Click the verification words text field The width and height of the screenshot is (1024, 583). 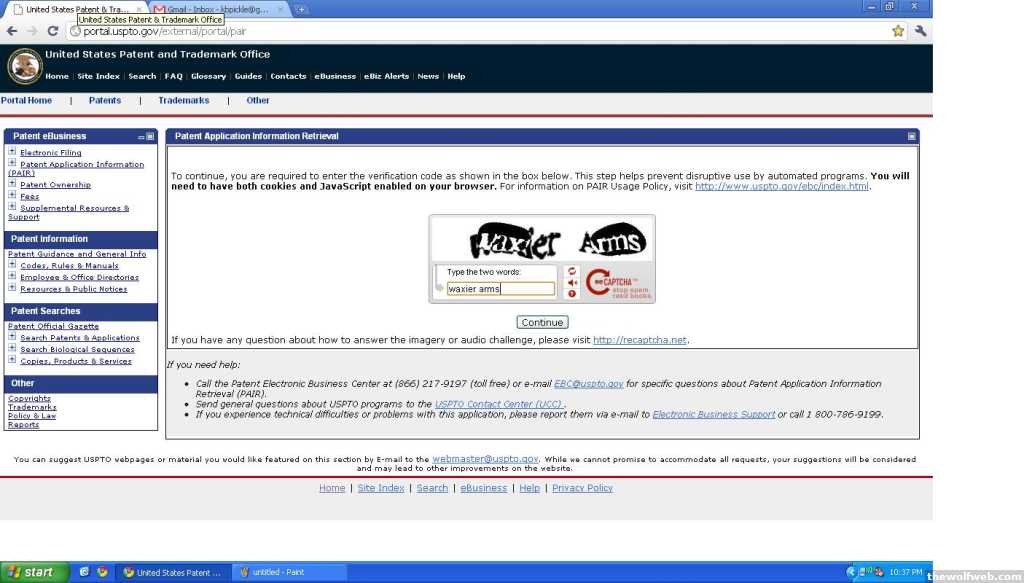pyautogui.click(x=500, y=289)
